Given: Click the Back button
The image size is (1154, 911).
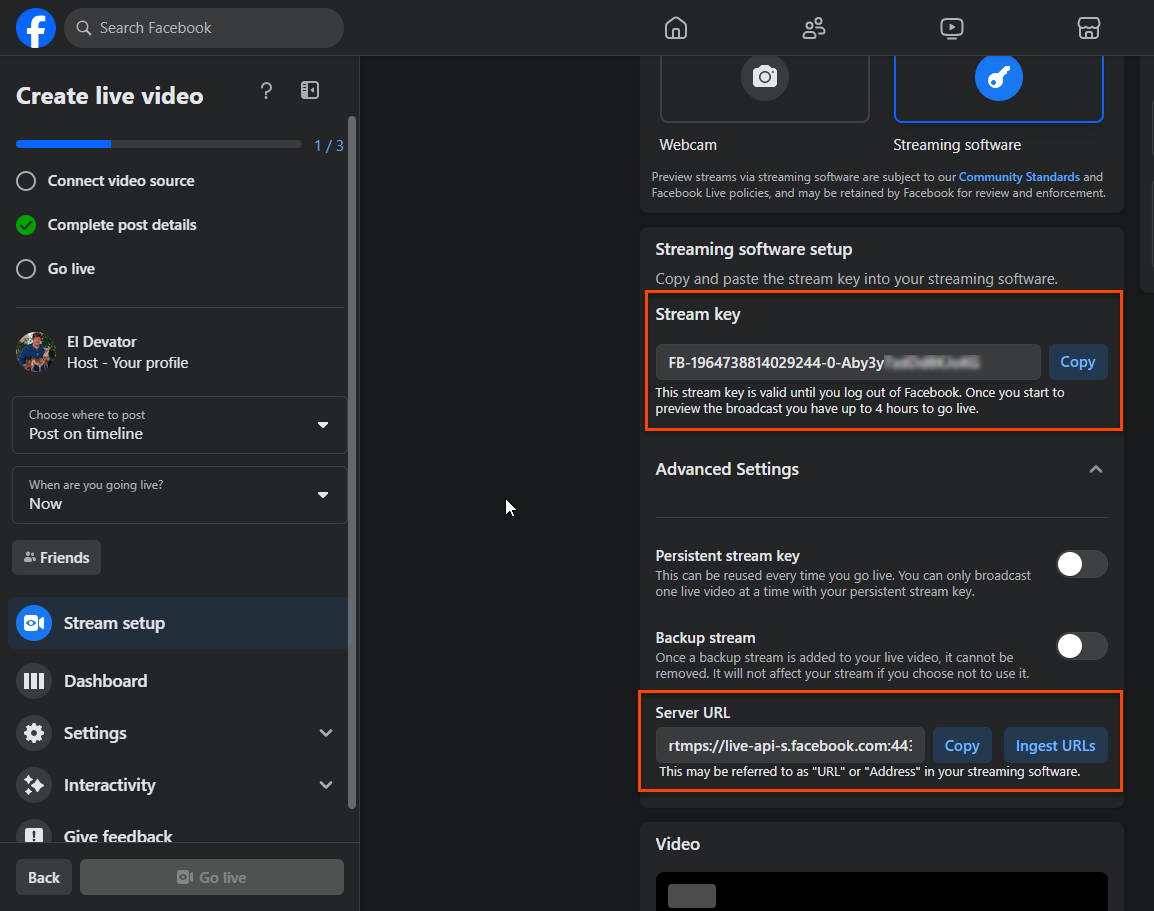Looking at the screenshot, I should [x=44, y=877].
